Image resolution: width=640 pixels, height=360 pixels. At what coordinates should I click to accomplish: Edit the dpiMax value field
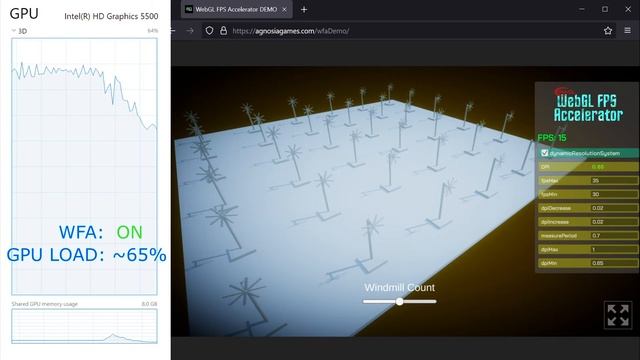(613, 249)
